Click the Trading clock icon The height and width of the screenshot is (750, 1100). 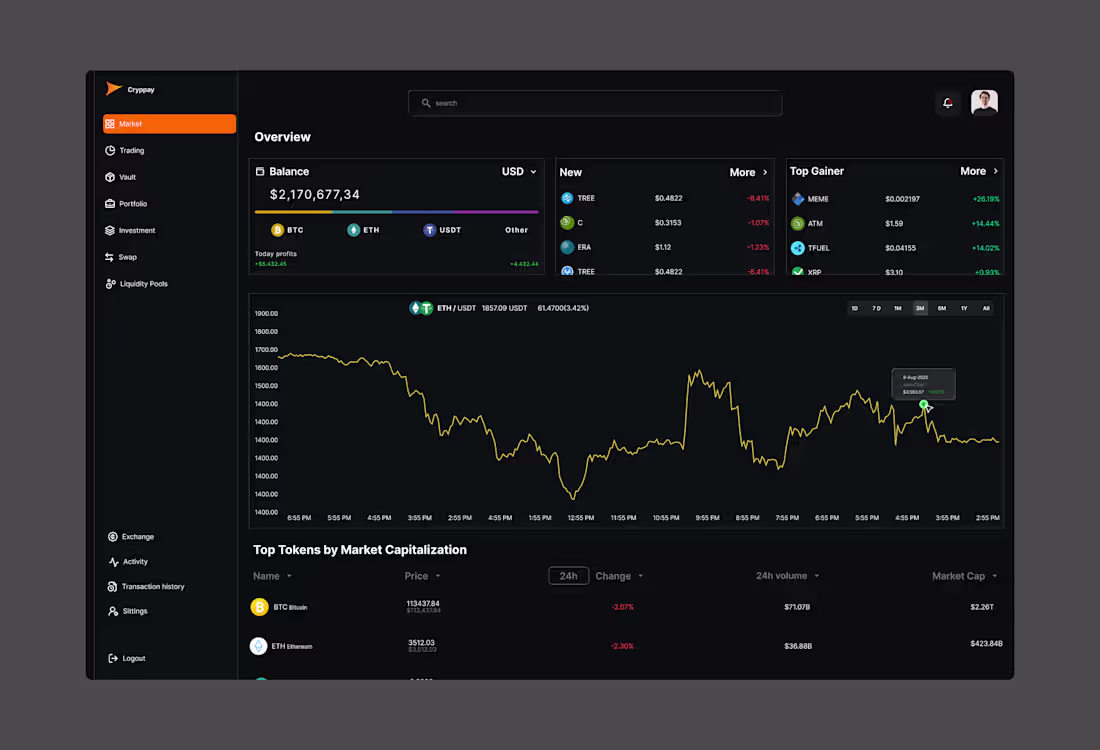point(112,150)
